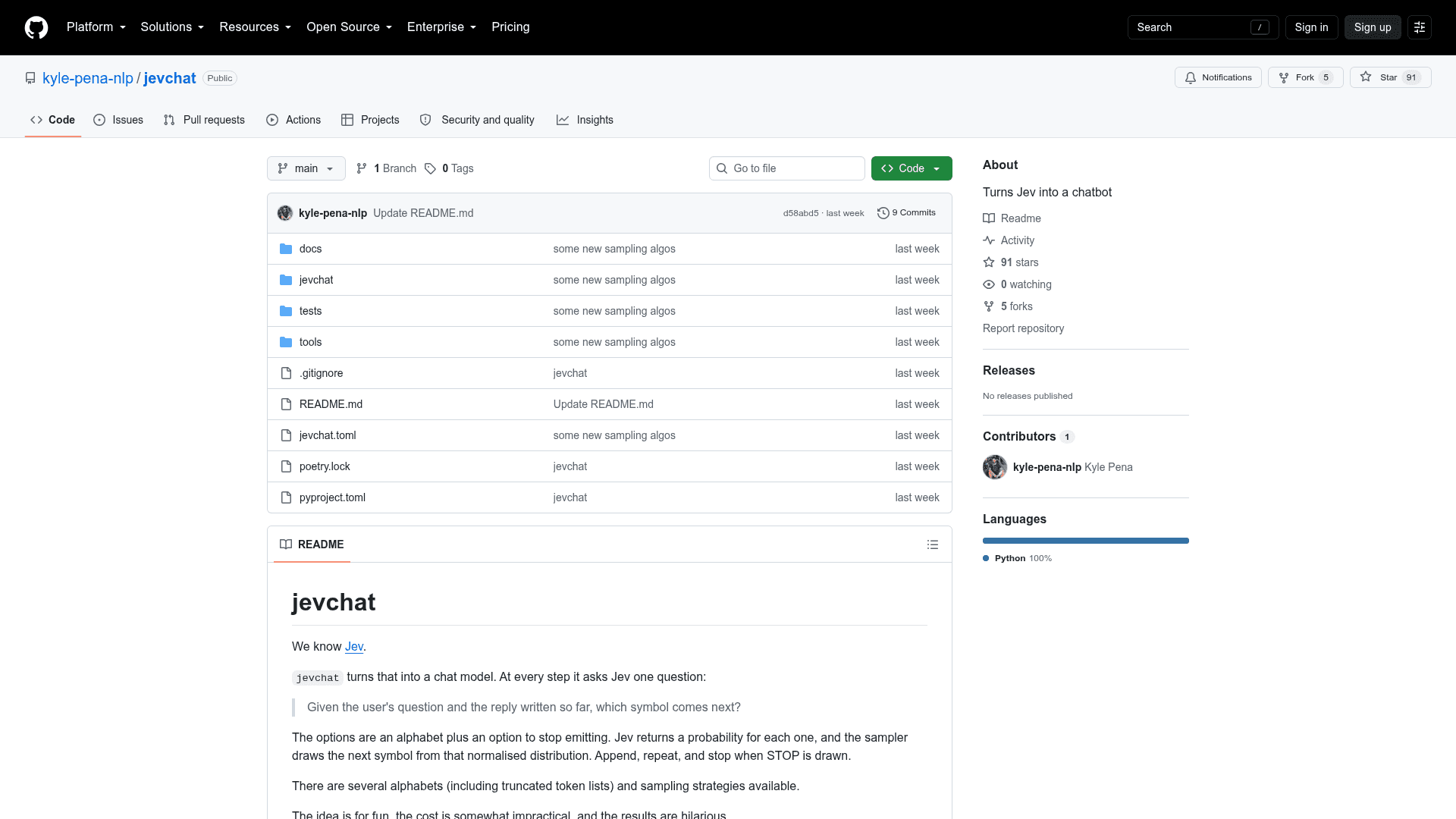This screenshot has height=819, width=1456.
Task: Click the tests folder icon
Action: [x=286, y=311]
